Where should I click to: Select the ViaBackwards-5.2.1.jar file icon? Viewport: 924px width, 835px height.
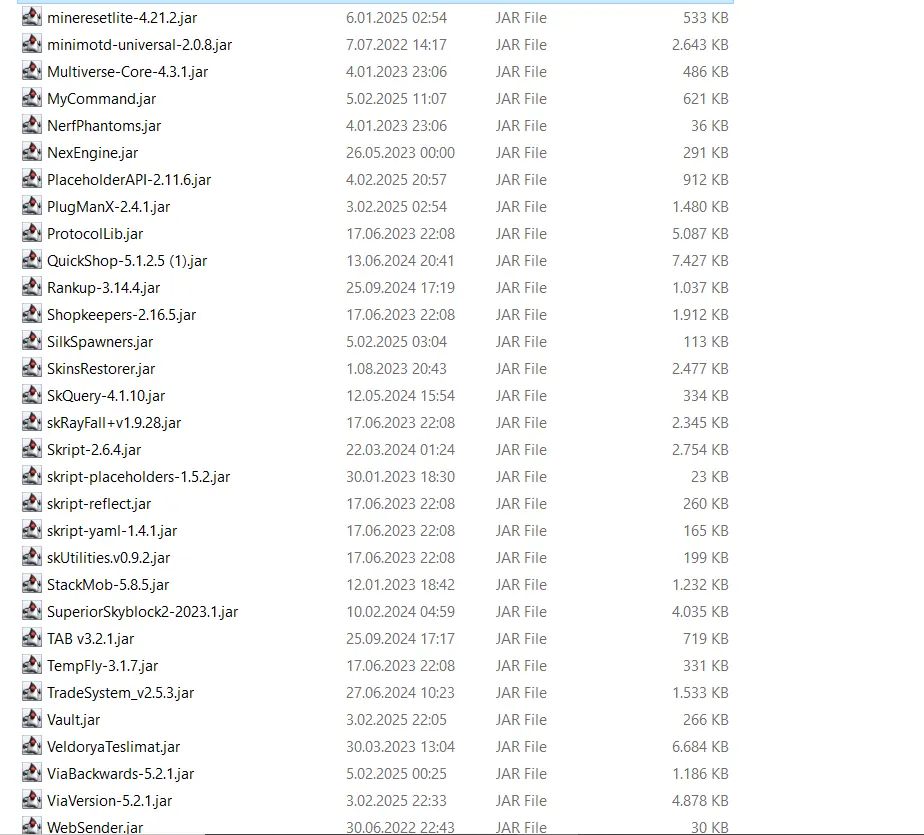tap(32, 773)
